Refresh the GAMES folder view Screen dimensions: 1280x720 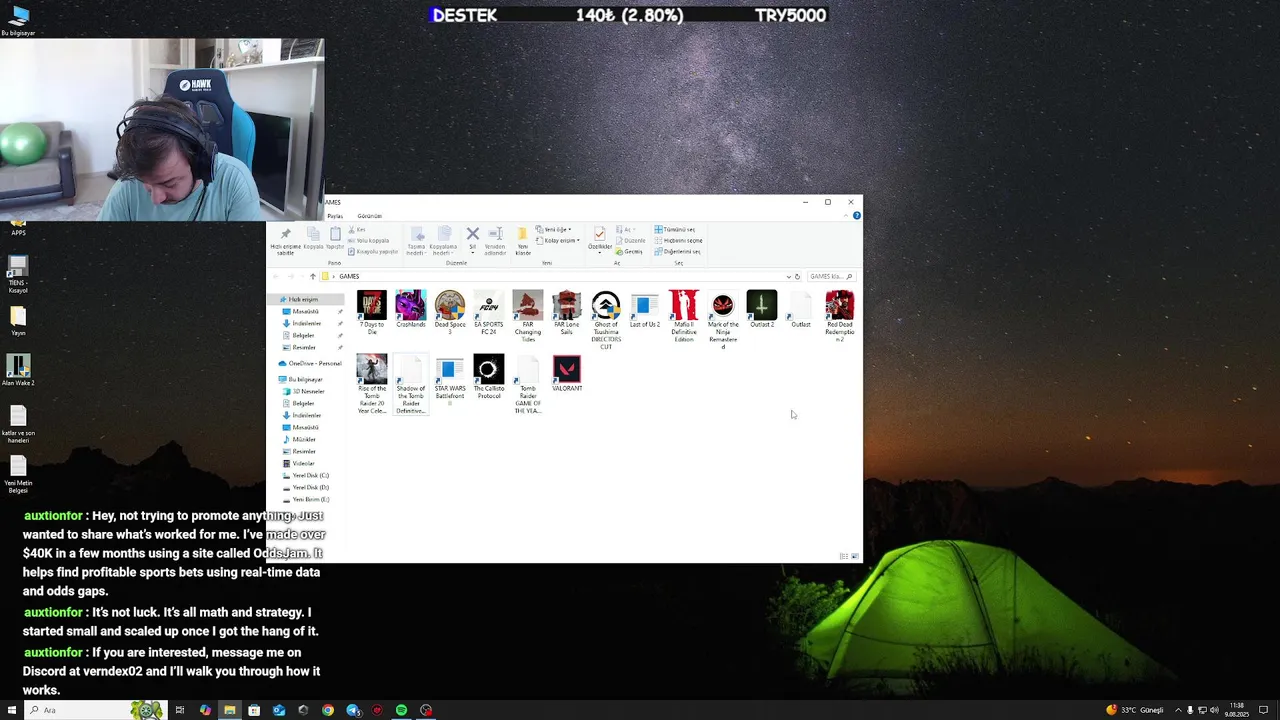pyautogui.click(x=797, y=277)
